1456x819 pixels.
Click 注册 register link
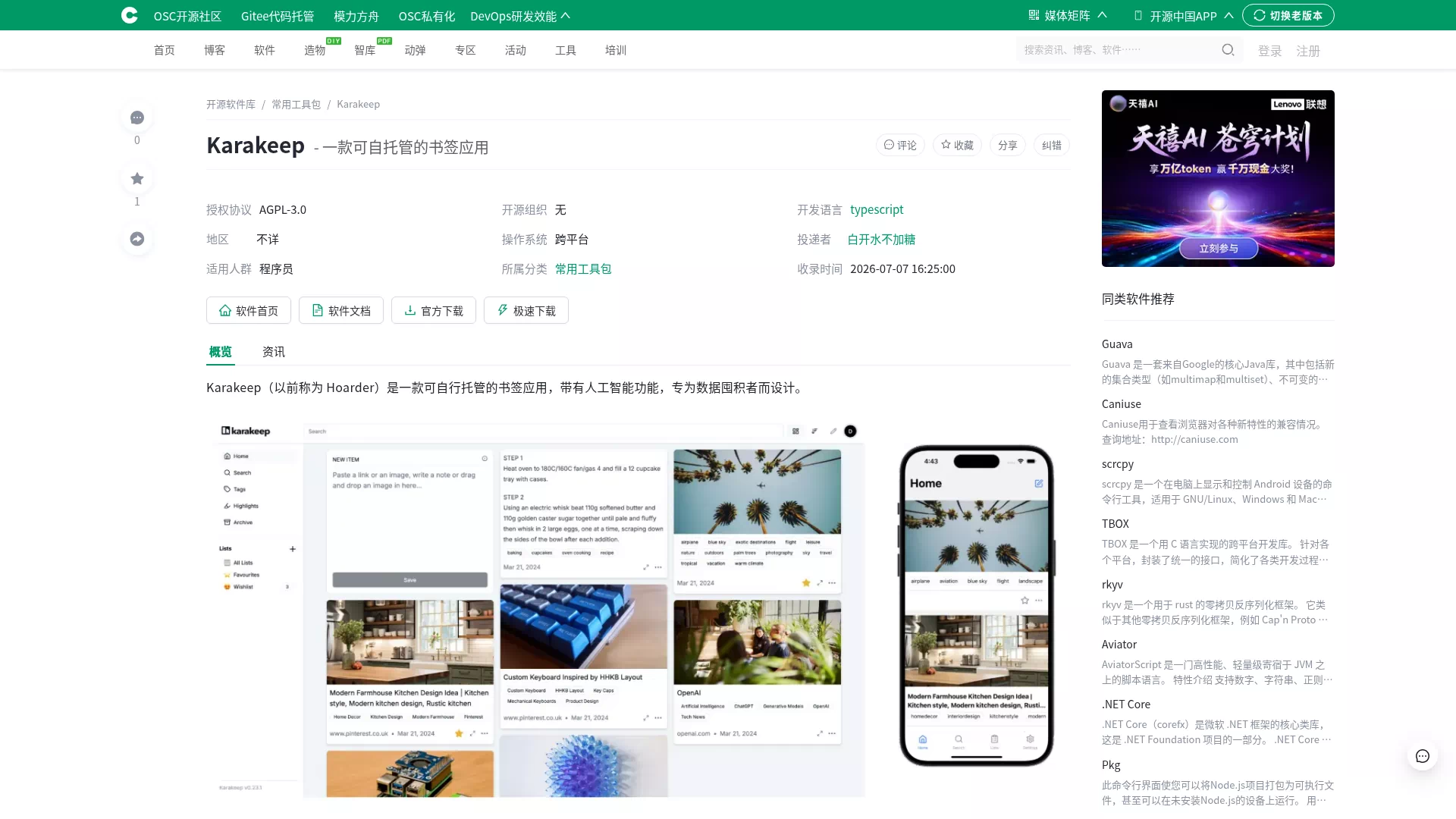click(x=1308, y=51)
